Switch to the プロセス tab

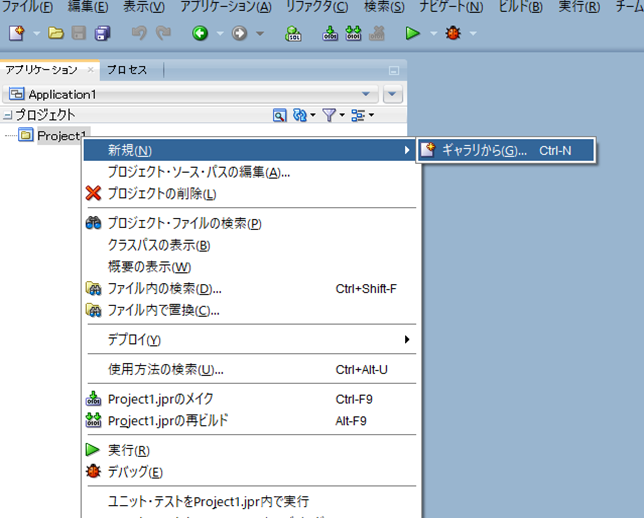tap(127, 70)
